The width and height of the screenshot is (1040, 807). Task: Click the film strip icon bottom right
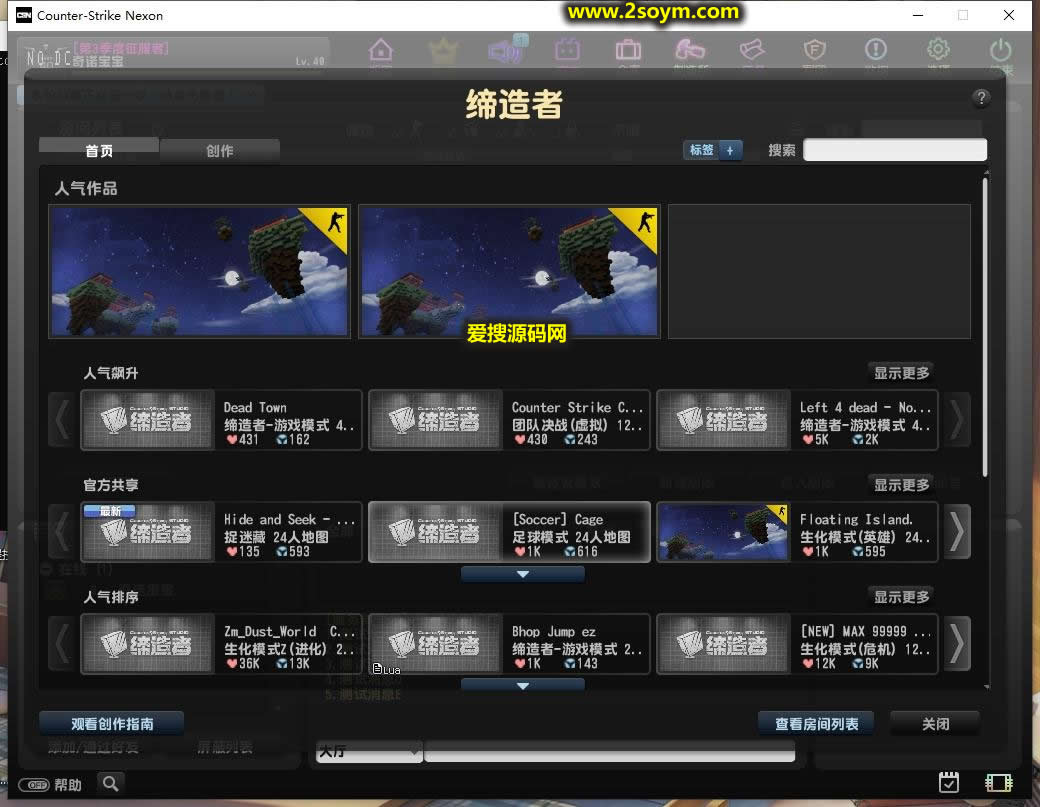(998, 783)
